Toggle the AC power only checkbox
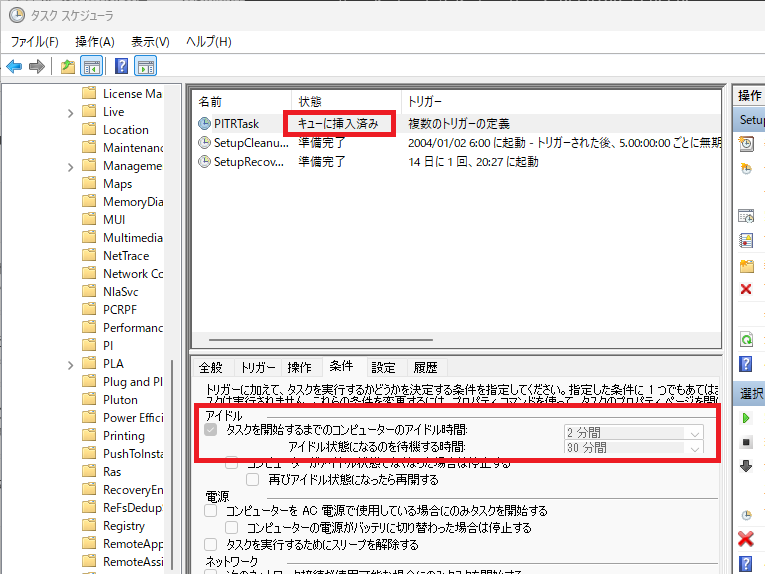 coord(211,511)
